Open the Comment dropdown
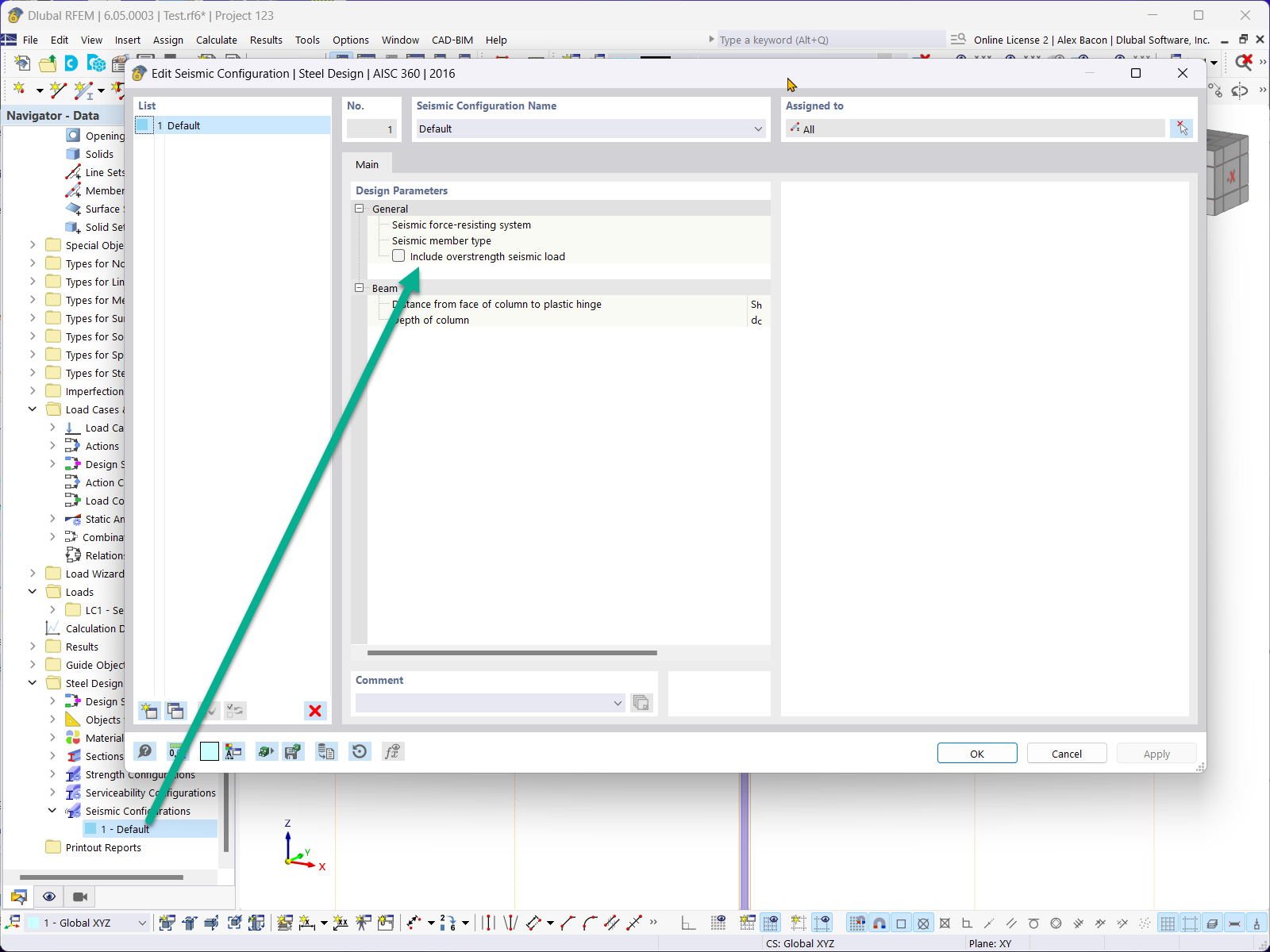The width and height of the screenshot is (1270, 952). click(x=618, y=703)
